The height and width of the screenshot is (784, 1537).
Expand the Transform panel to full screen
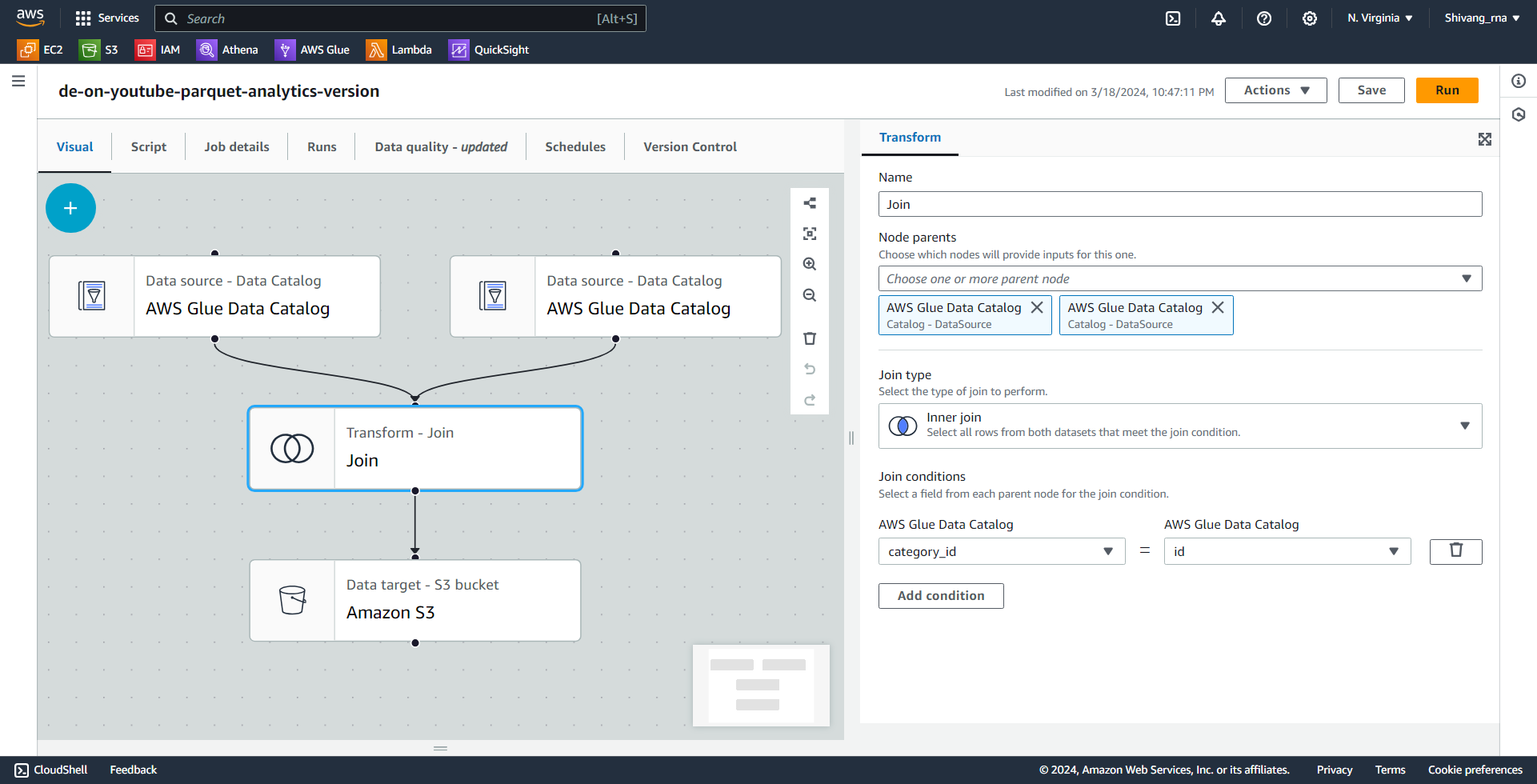click(1485, 139)
